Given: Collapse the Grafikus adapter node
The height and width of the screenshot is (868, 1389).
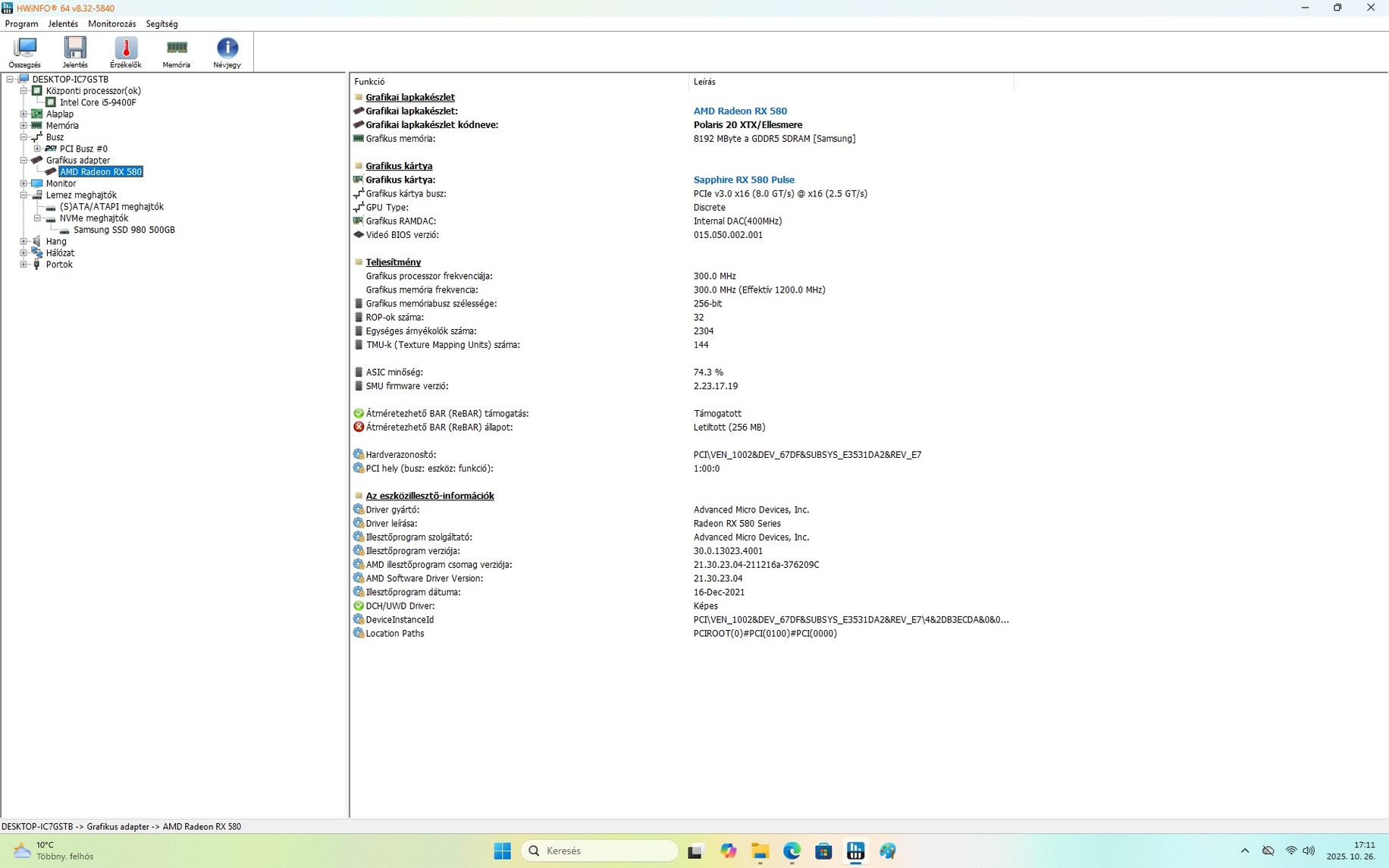Looking at the screenshot, I should tap(24, 161).
